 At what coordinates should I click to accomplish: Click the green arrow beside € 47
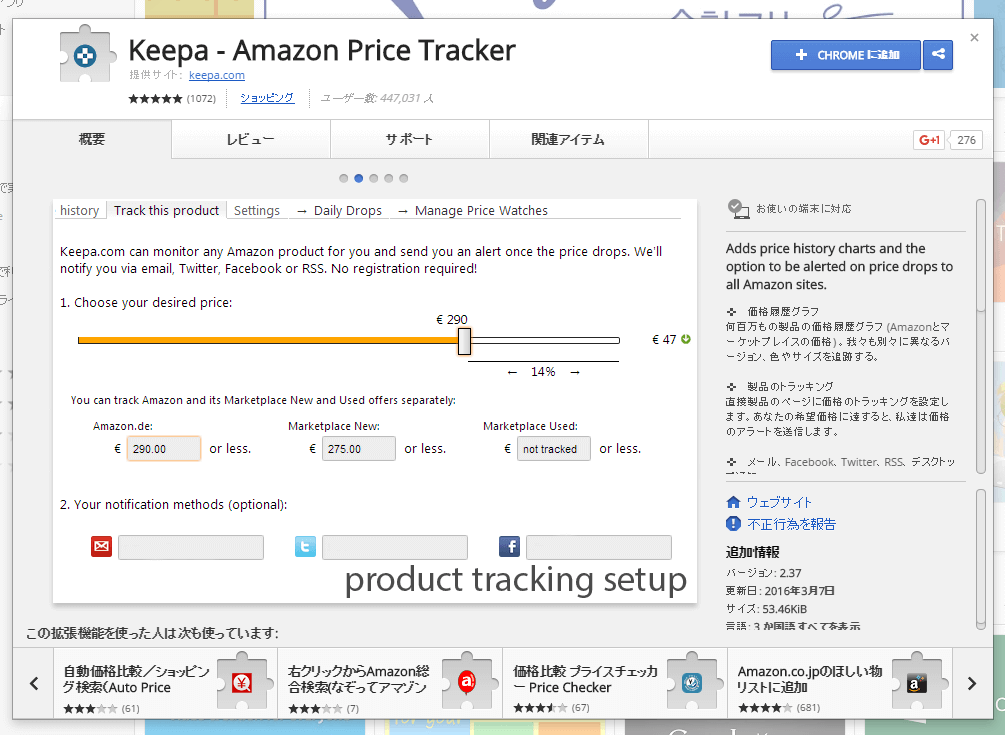pyautogui.click(x=686, y=339)
